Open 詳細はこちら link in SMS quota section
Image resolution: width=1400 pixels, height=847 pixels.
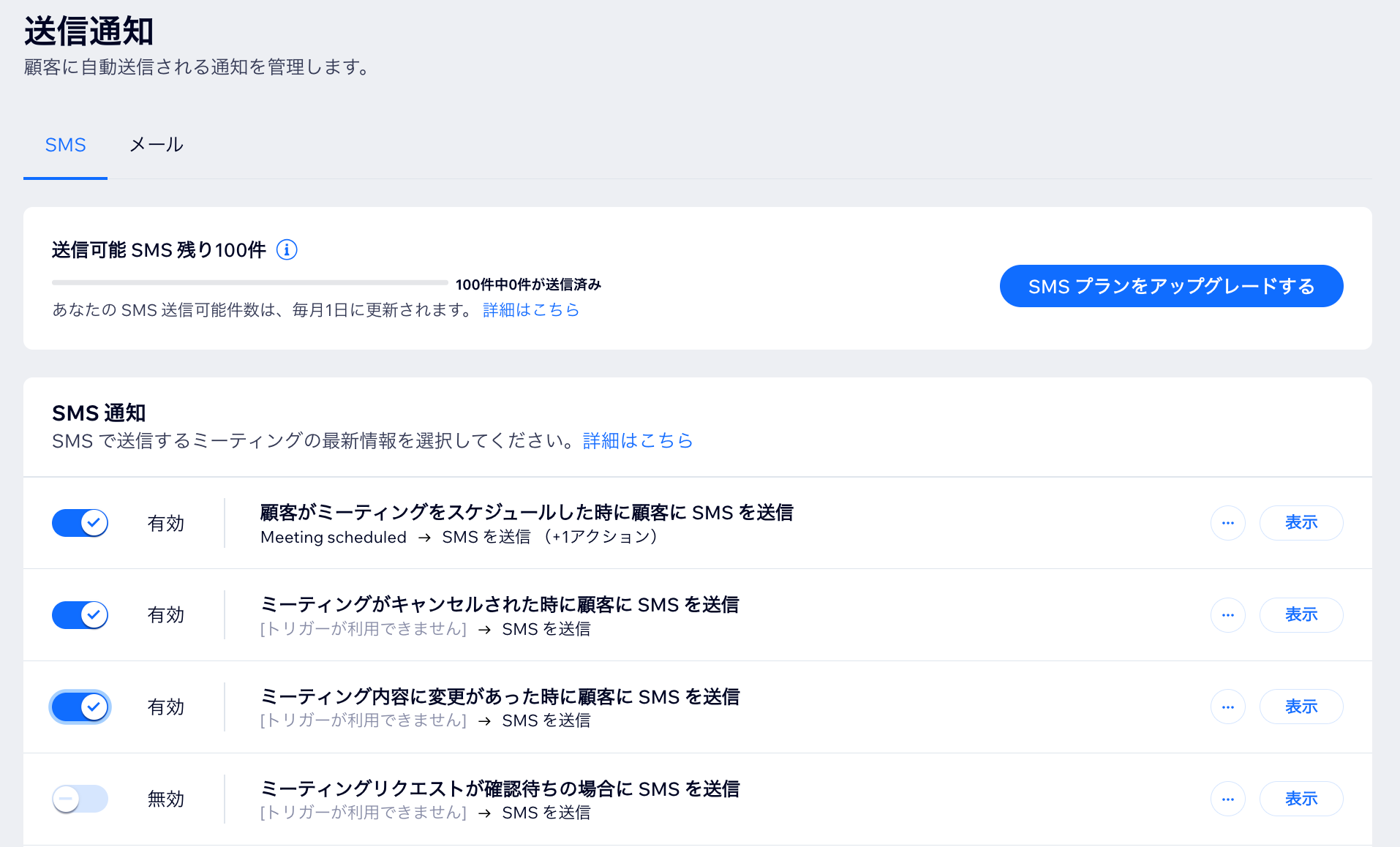tap(531, 310)
